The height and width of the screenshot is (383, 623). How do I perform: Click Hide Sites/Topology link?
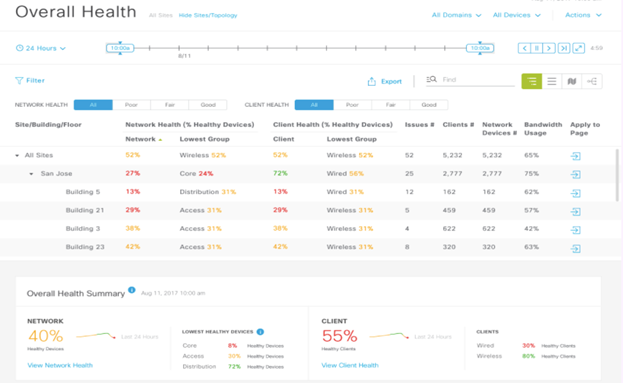tap(208, 15)
